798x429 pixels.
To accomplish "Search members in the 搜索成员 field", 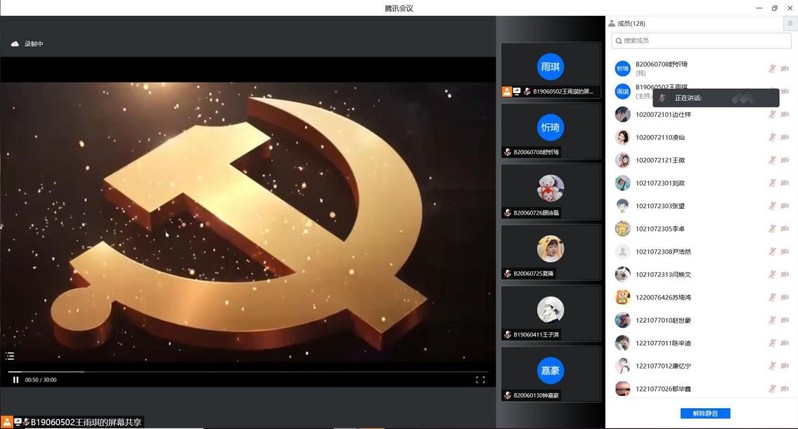I will pos(701,41).
